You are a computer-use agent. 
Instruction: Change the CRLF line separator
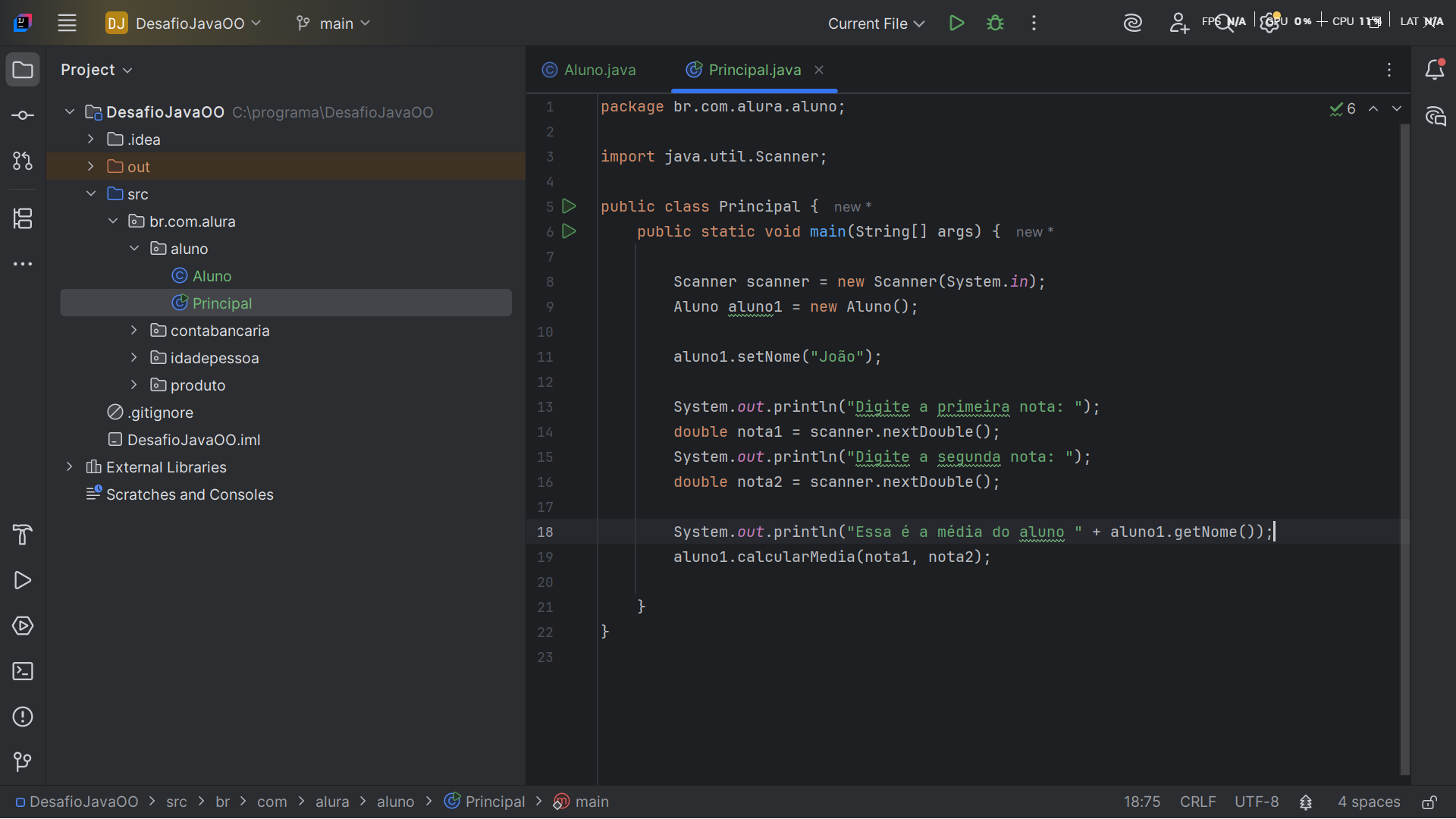[1197, 802]
